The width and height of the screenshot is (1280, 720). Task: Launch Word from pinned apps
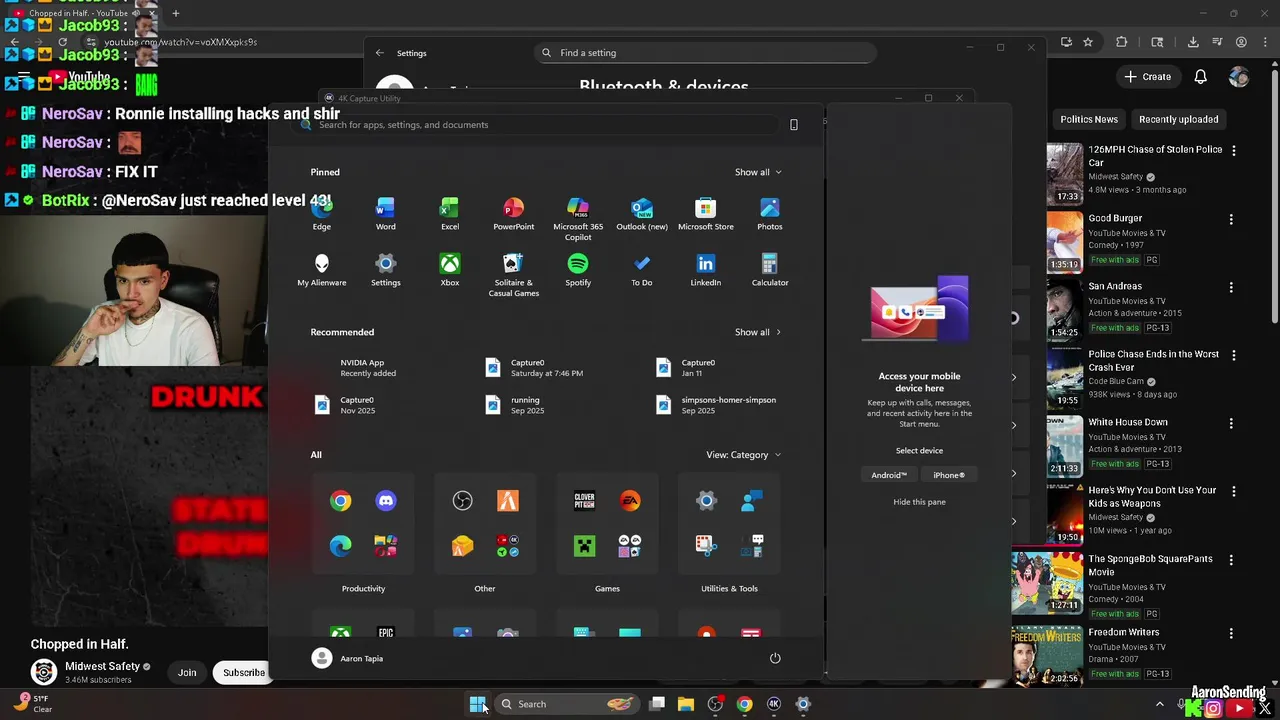(385, 214)
